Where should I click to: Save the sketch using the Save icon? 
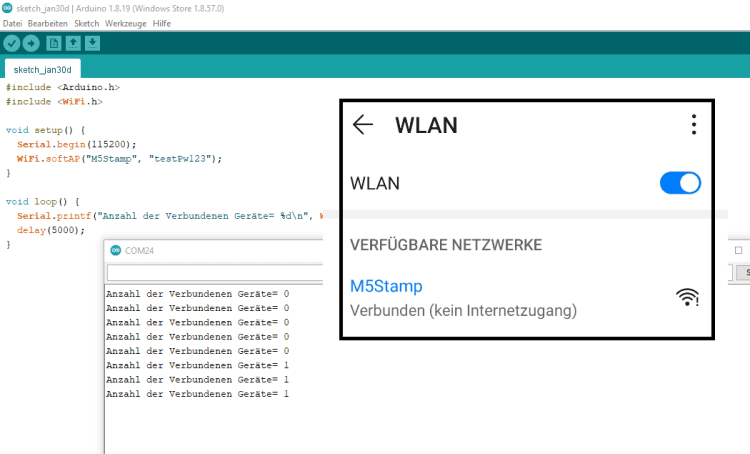(92, 43)
